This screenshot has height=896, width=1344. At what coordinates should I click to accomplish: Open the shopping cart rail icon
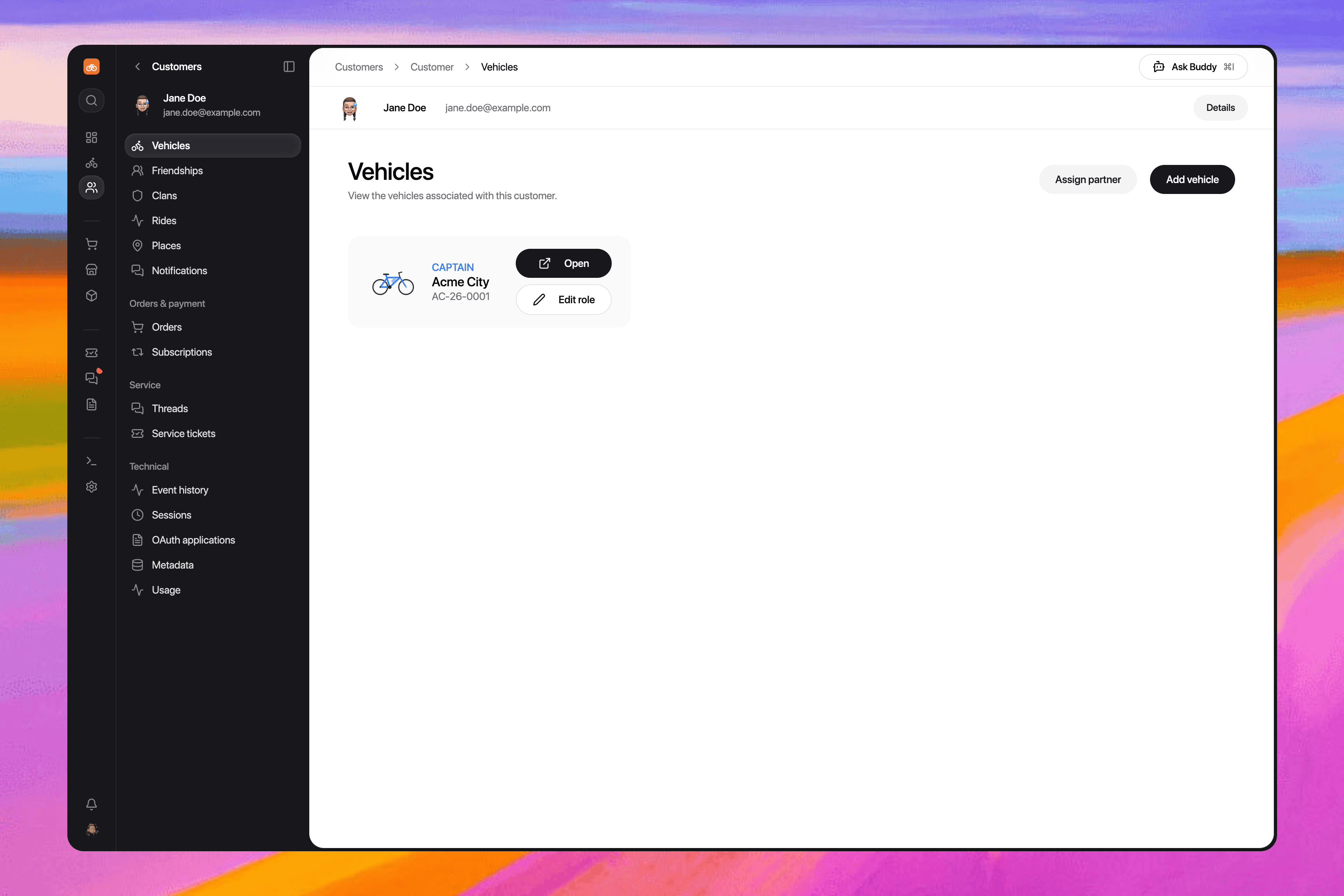click(x=92, y=244)
